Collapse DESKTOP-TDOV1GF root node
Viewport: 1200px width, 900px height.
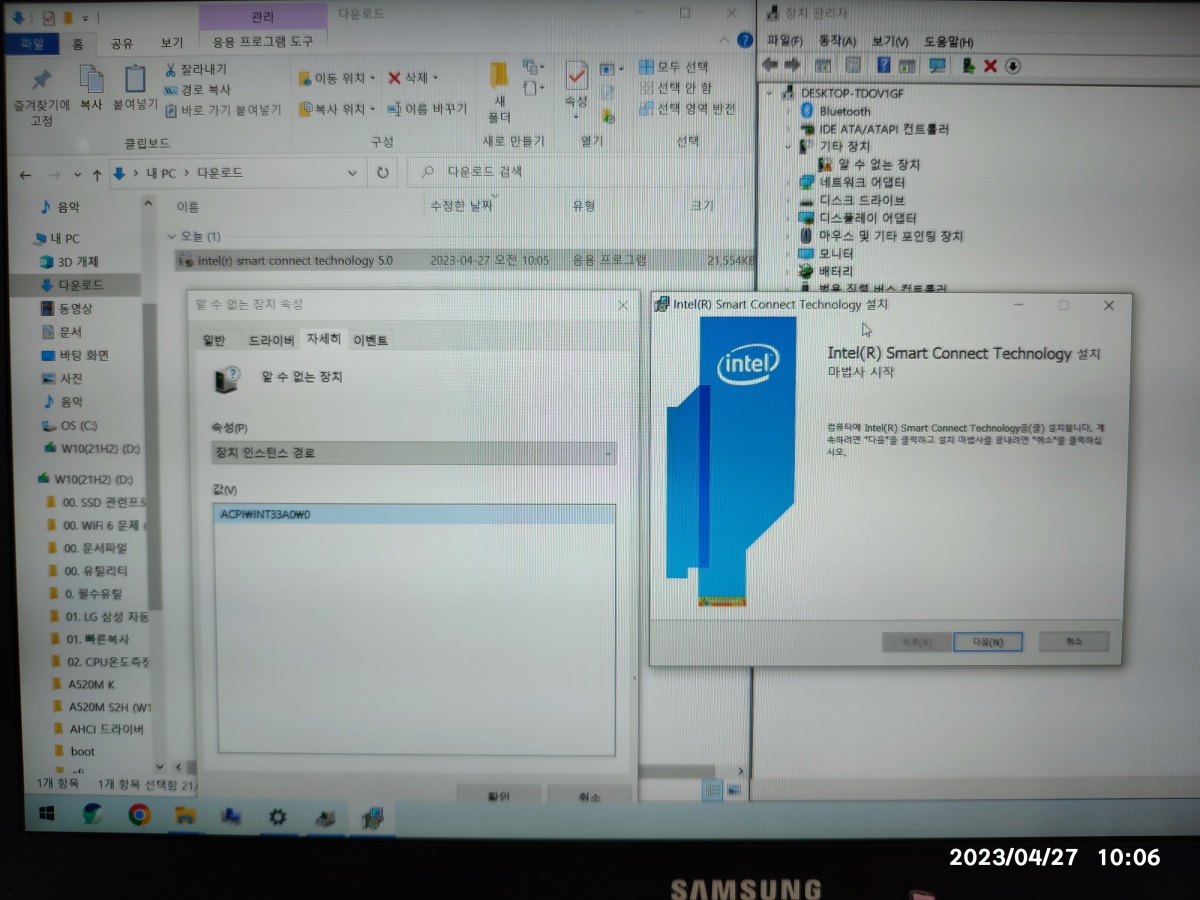(x=770, y=92)
